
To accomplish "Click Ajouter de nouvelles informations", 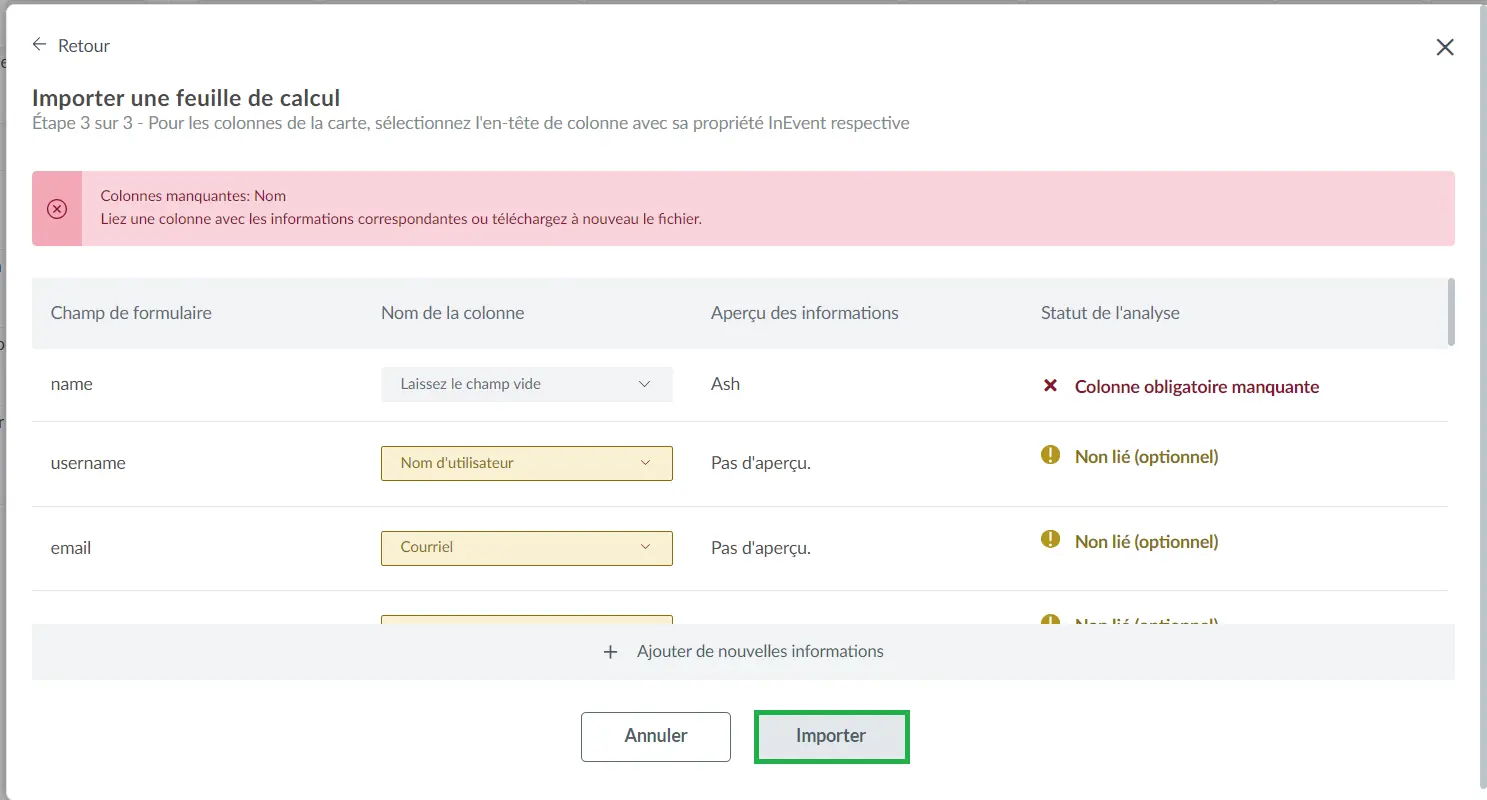I will point(743,652).
